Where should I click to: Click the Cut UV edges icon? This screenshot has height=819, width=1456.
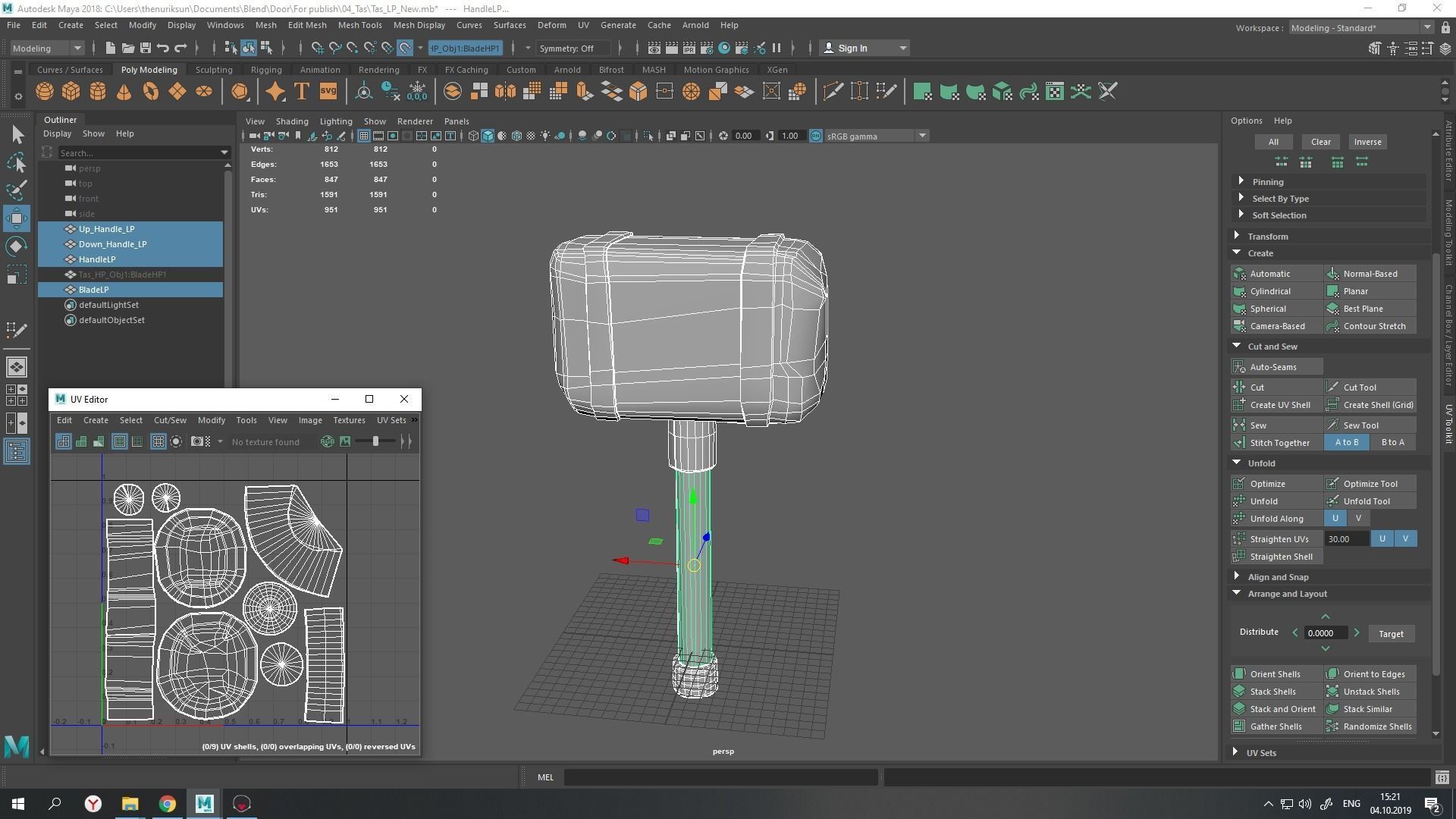(x=1239, y=388)
